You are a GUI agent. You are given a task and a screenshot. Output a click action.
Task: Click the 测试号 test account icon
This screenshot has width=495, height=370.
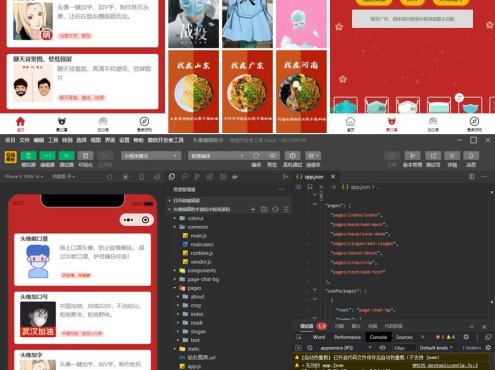[x=433, y=156]
